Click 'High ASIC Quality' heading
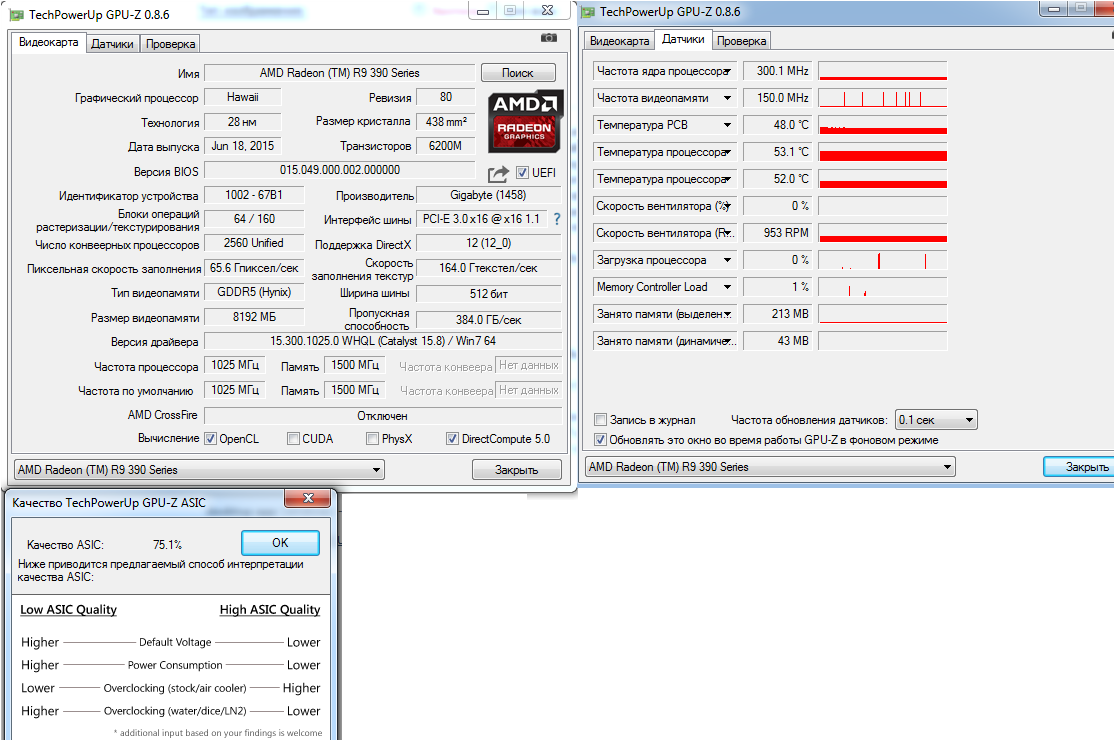Image resolution: width=1114 pixels, height=740 pixels. 270,609
